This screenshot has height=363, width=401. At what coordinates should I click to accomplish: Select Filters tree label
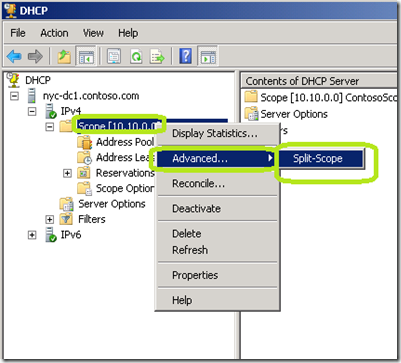coord(92,219)
